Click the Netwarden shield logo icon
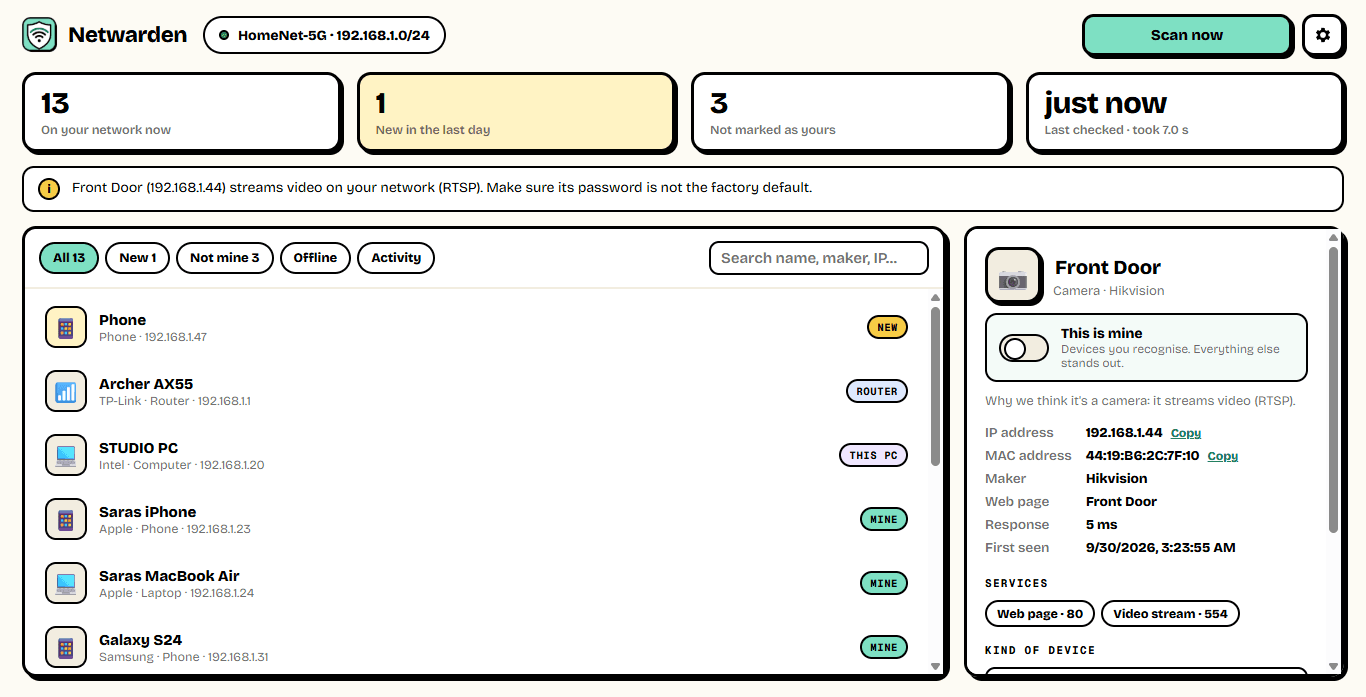 coord(39,35)
